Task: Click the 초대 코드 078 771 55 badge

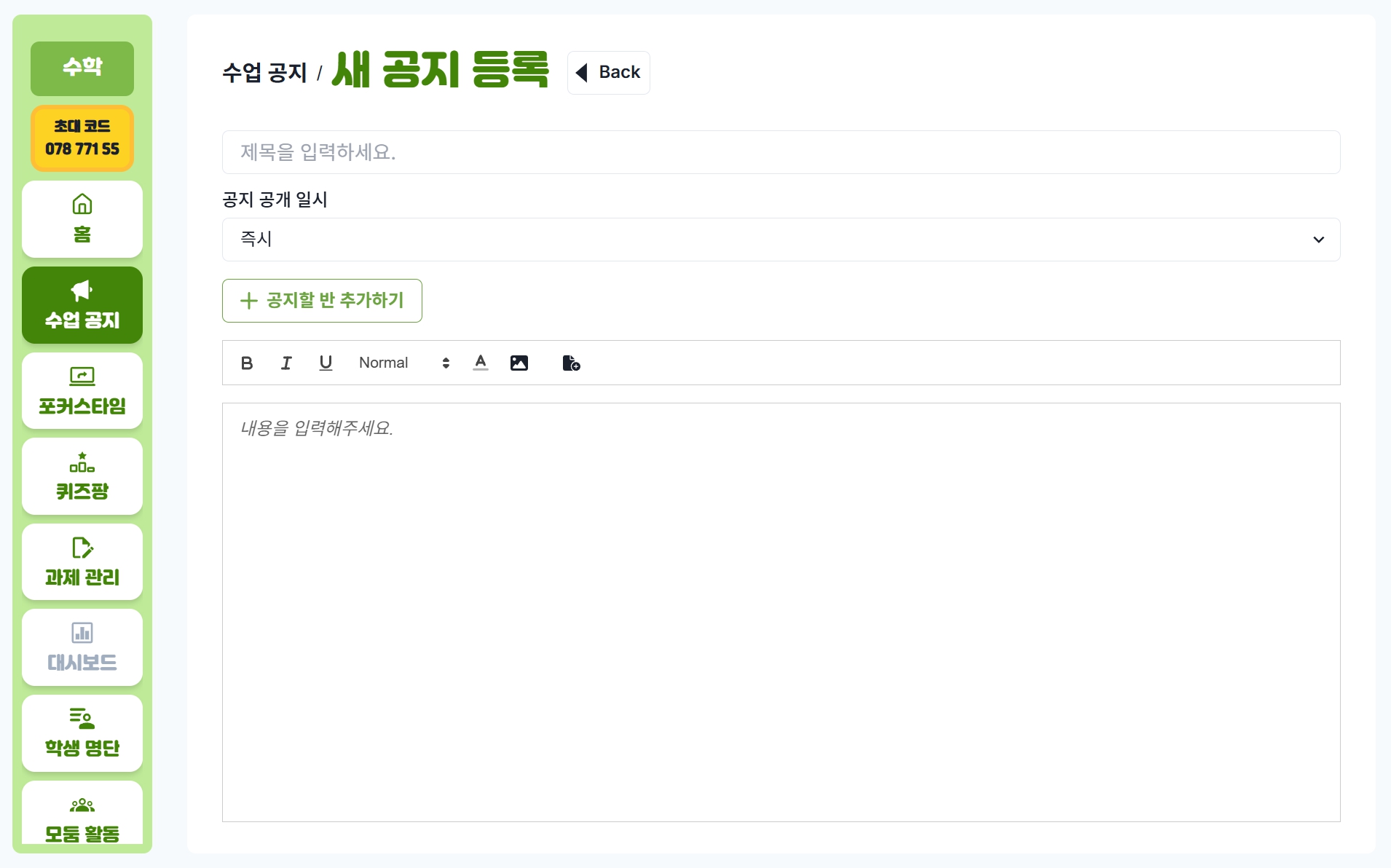Action: coord(82,138)
